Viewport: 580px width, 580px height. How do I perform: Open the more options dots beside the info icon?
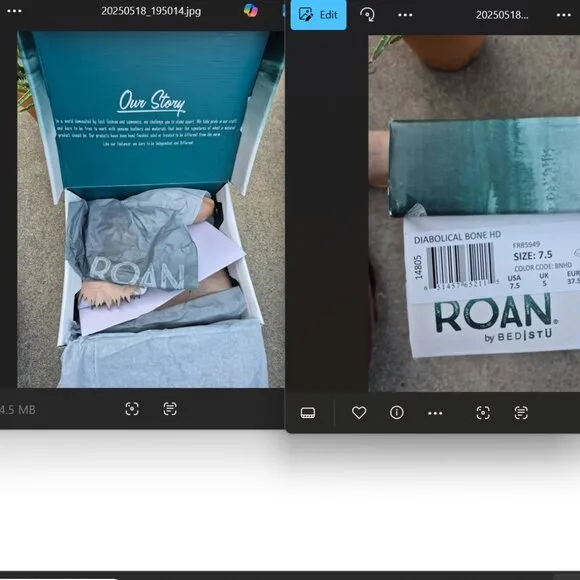pyautogui.click(x=435, y=413)
